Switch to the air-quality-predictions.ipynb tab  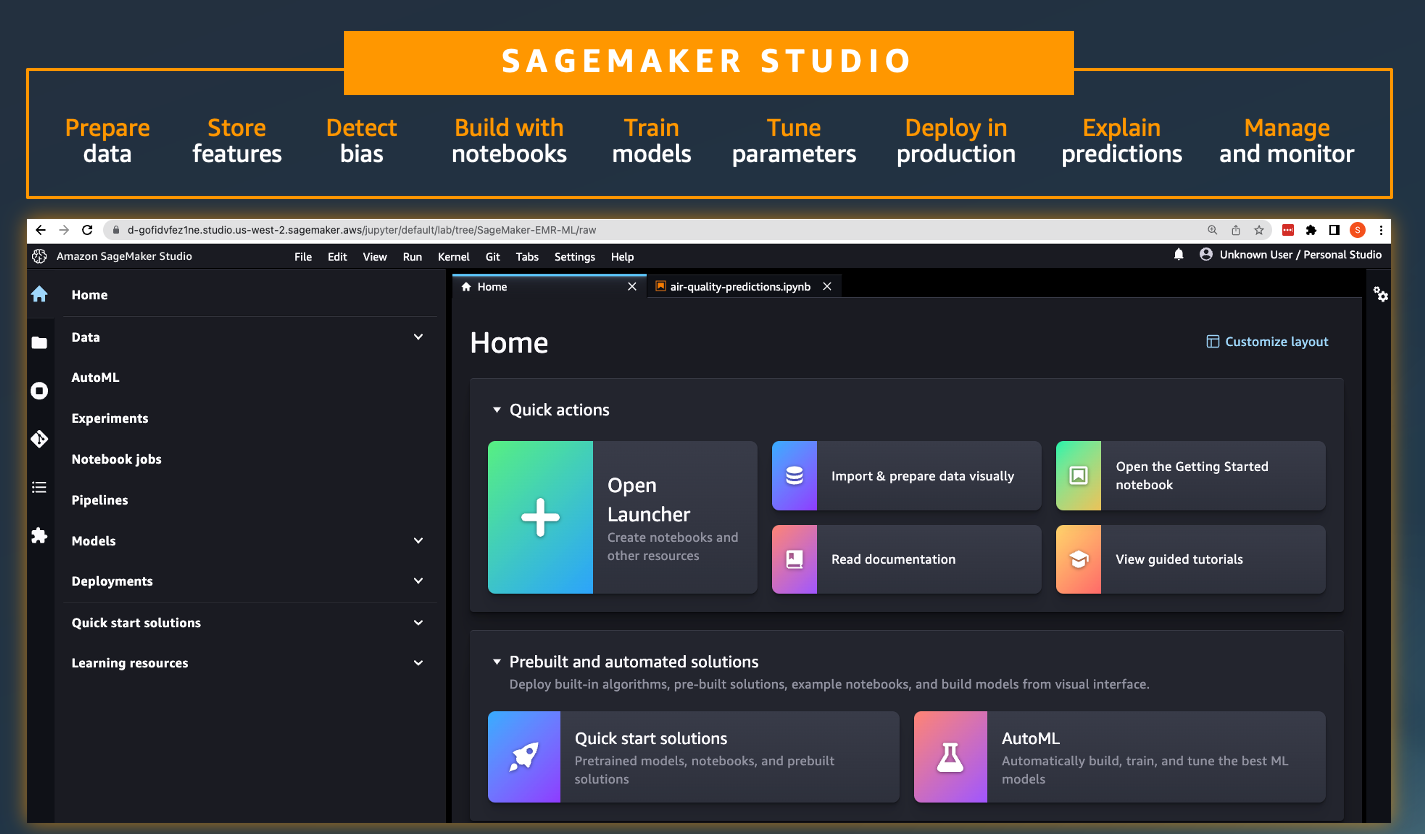(743, 287)
